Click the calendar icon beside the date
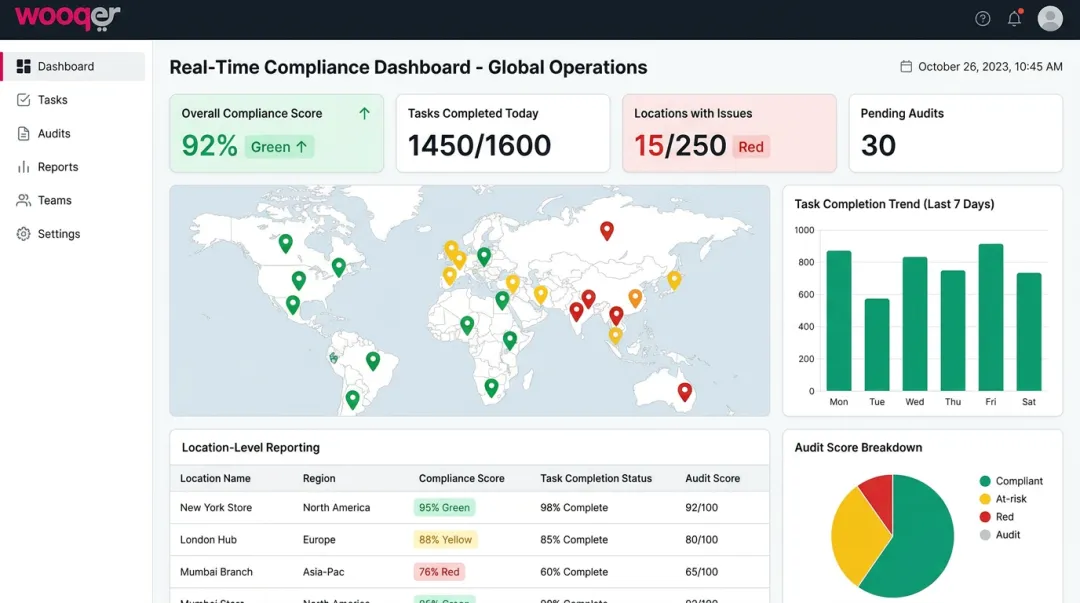The image size is (1080, 603). (x=906, y=66)
